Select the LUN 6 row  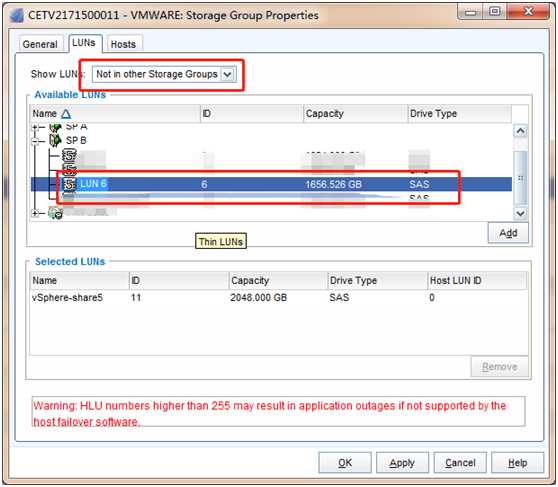click(x=271, y=184)
